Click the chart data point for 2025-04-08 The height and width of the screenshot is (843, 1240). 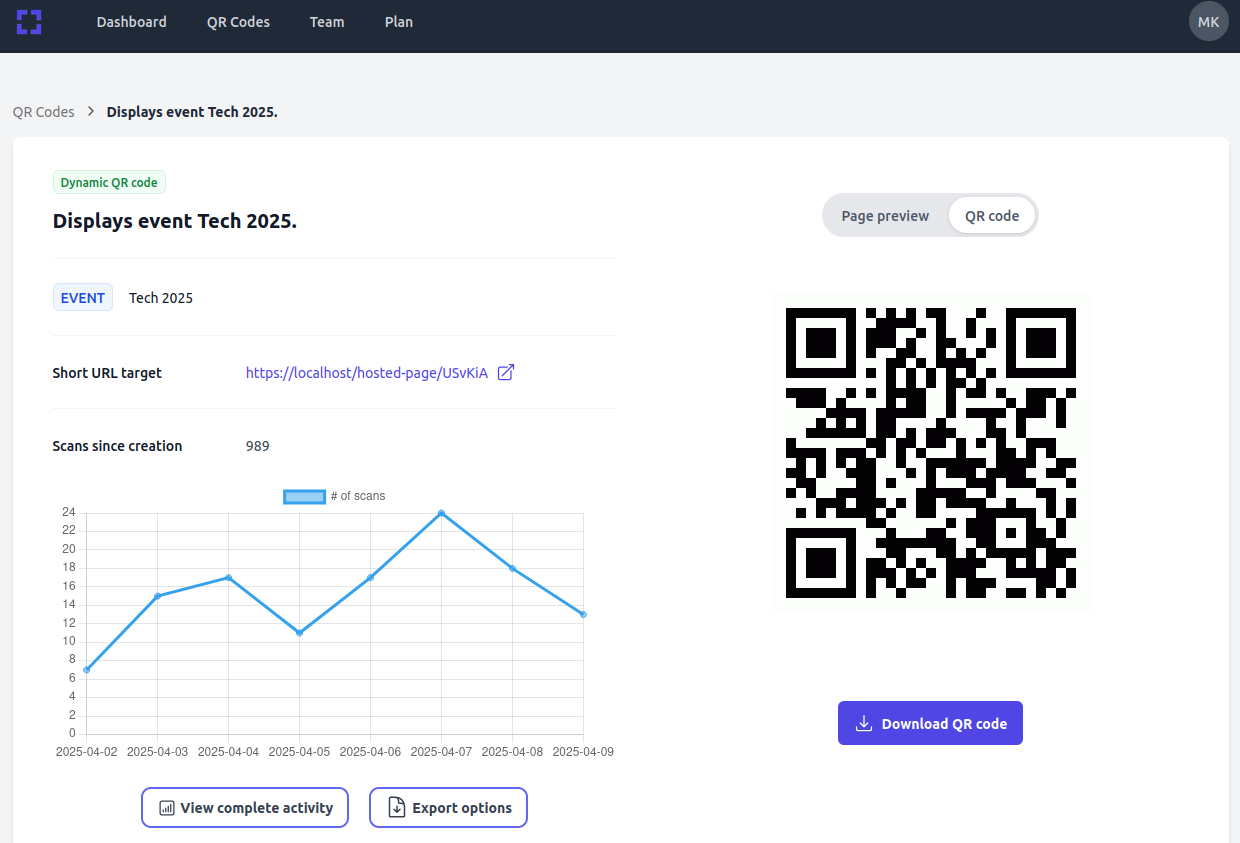click(512, 568)
